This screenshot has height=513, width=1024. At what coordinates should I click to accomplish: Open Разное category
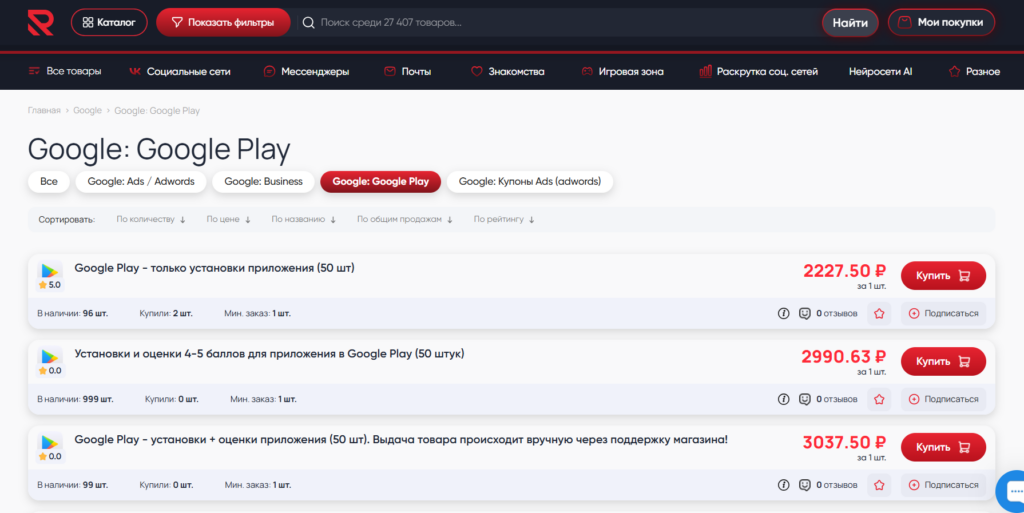coord(974,71)
